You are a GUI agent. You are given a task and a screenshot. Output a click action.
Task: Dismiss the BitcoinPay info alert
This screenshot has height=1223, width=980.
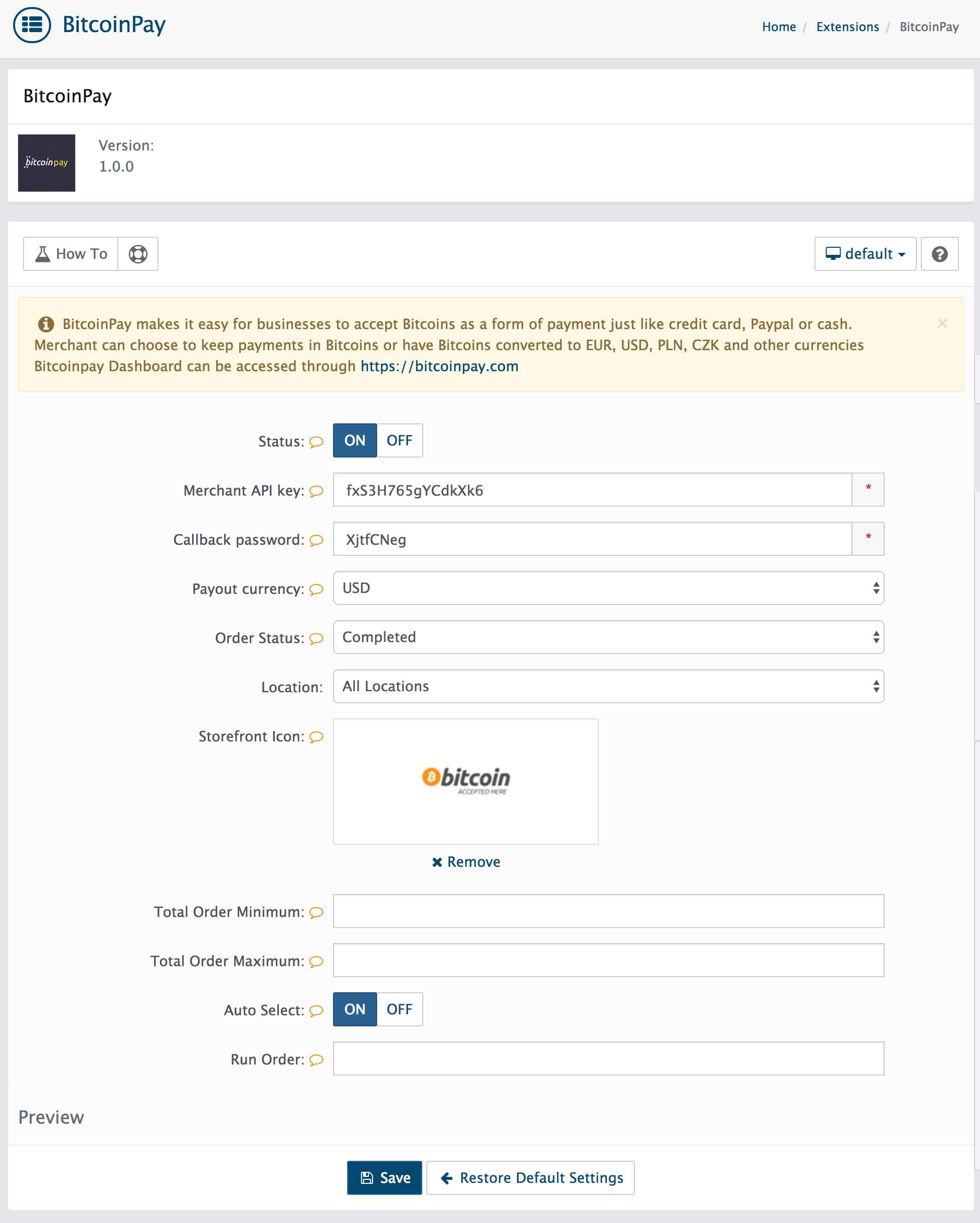click(x=942, y=324)
